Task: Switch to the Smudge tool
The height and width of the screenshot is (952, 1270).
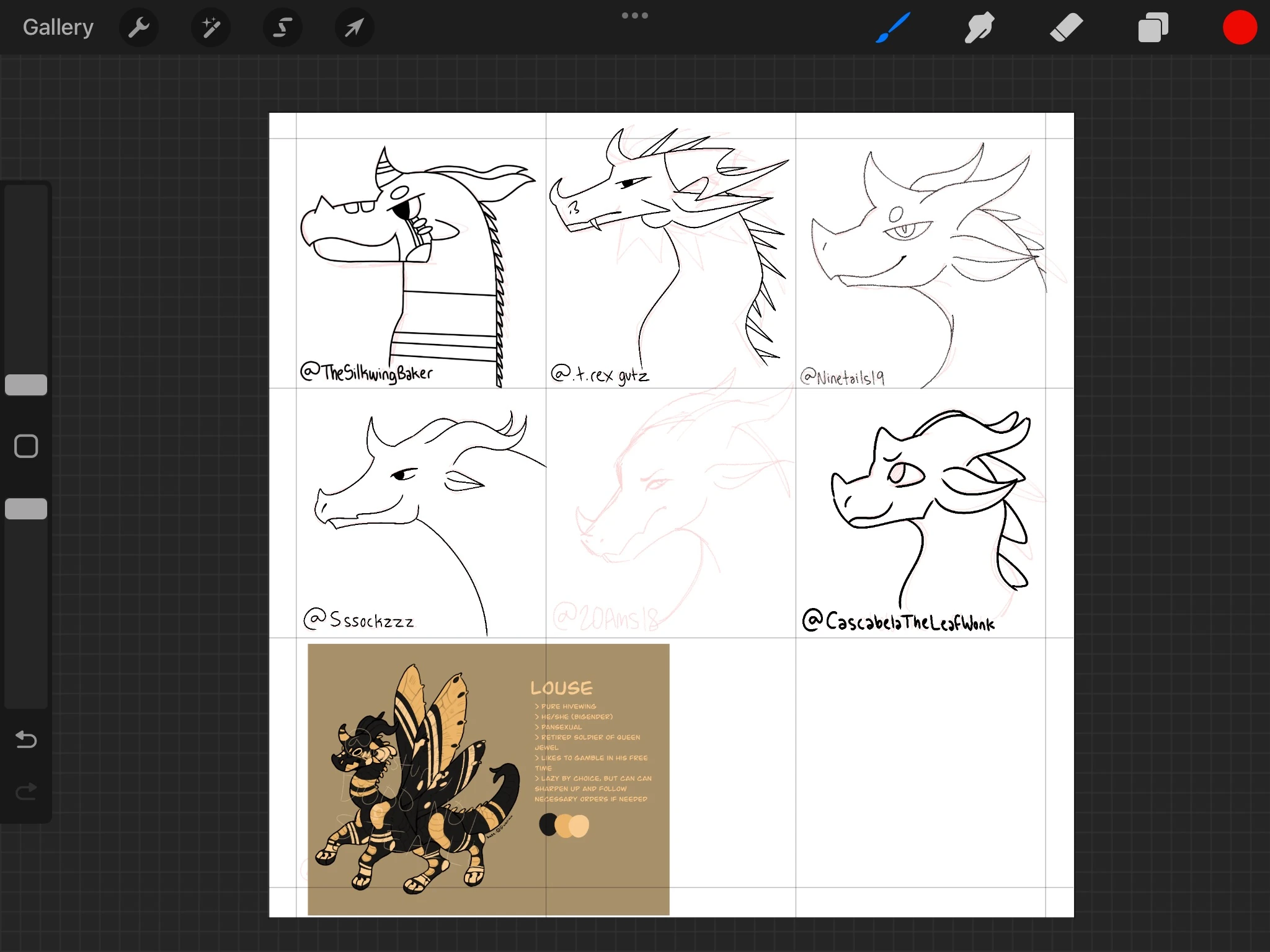Action: tap(979, 27)
